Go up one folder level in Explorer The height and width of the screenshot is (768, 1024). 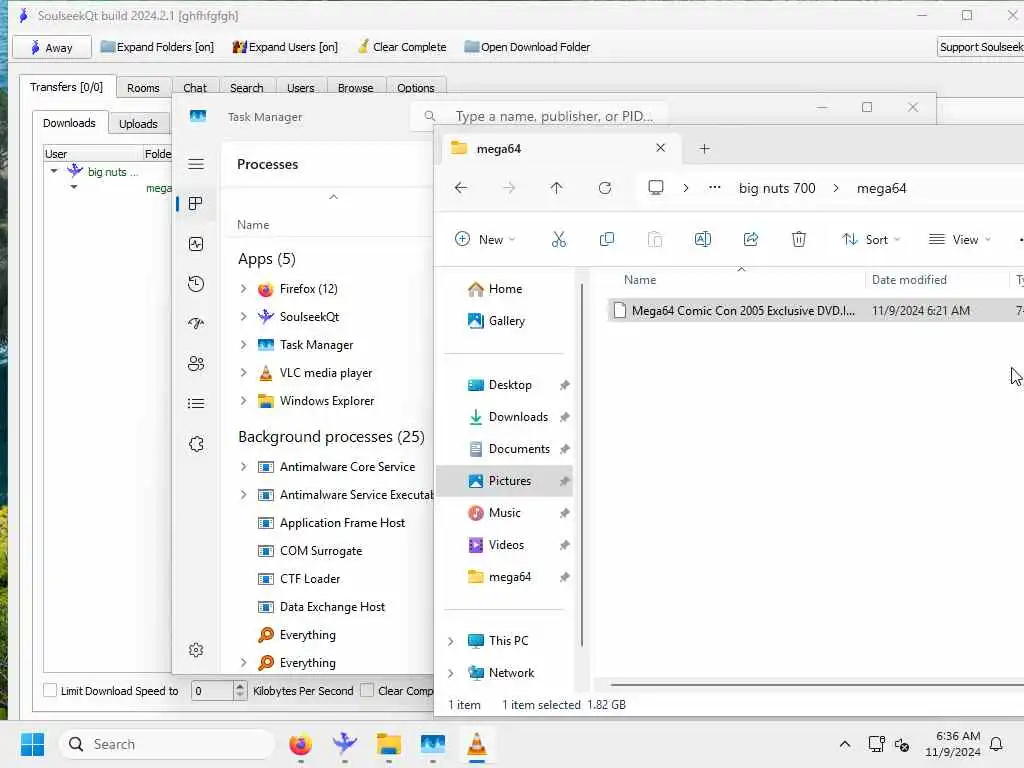[x=556, y=188]
